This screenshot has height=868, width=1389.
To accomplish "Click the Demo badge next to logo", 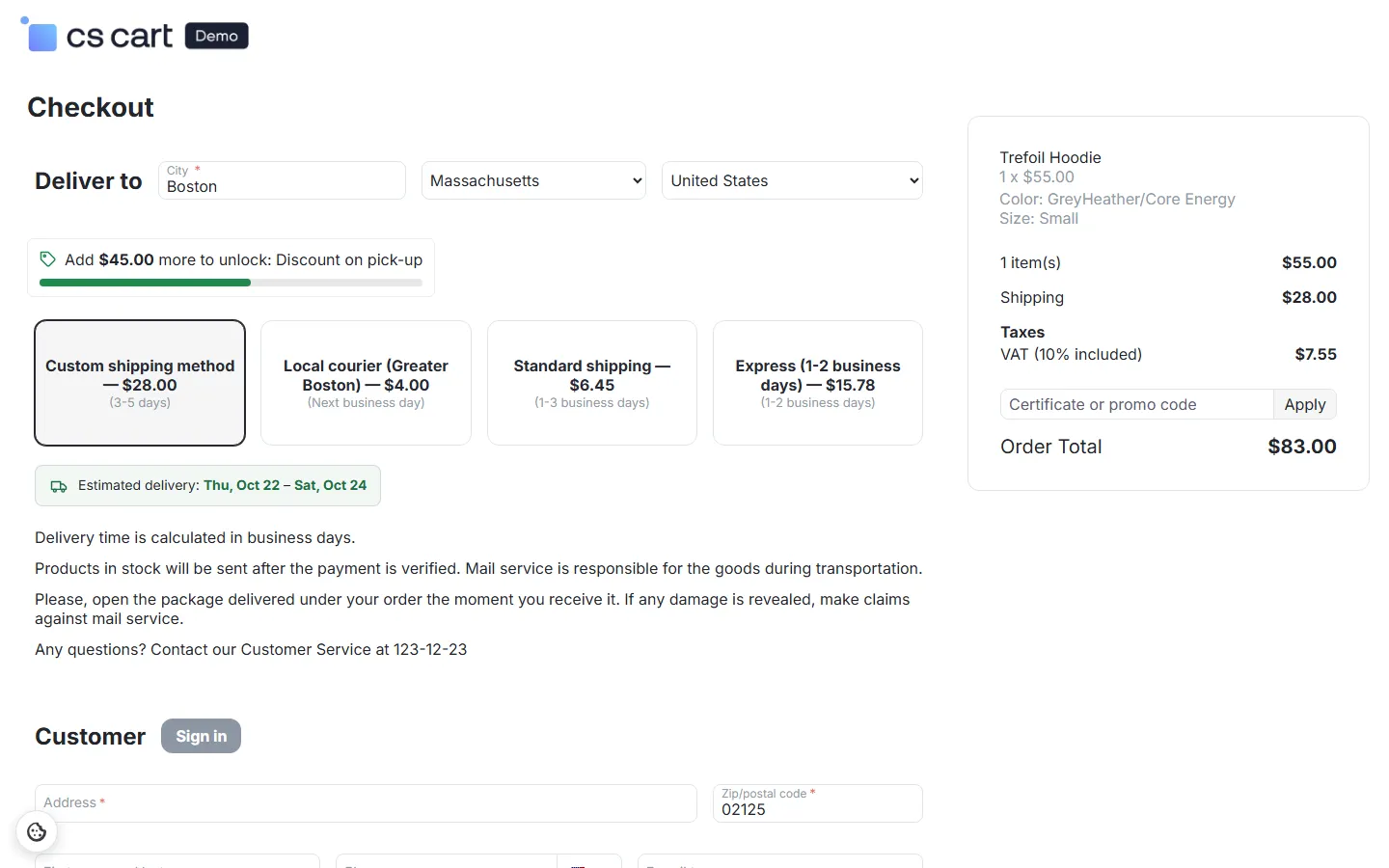I will (216, 36).
